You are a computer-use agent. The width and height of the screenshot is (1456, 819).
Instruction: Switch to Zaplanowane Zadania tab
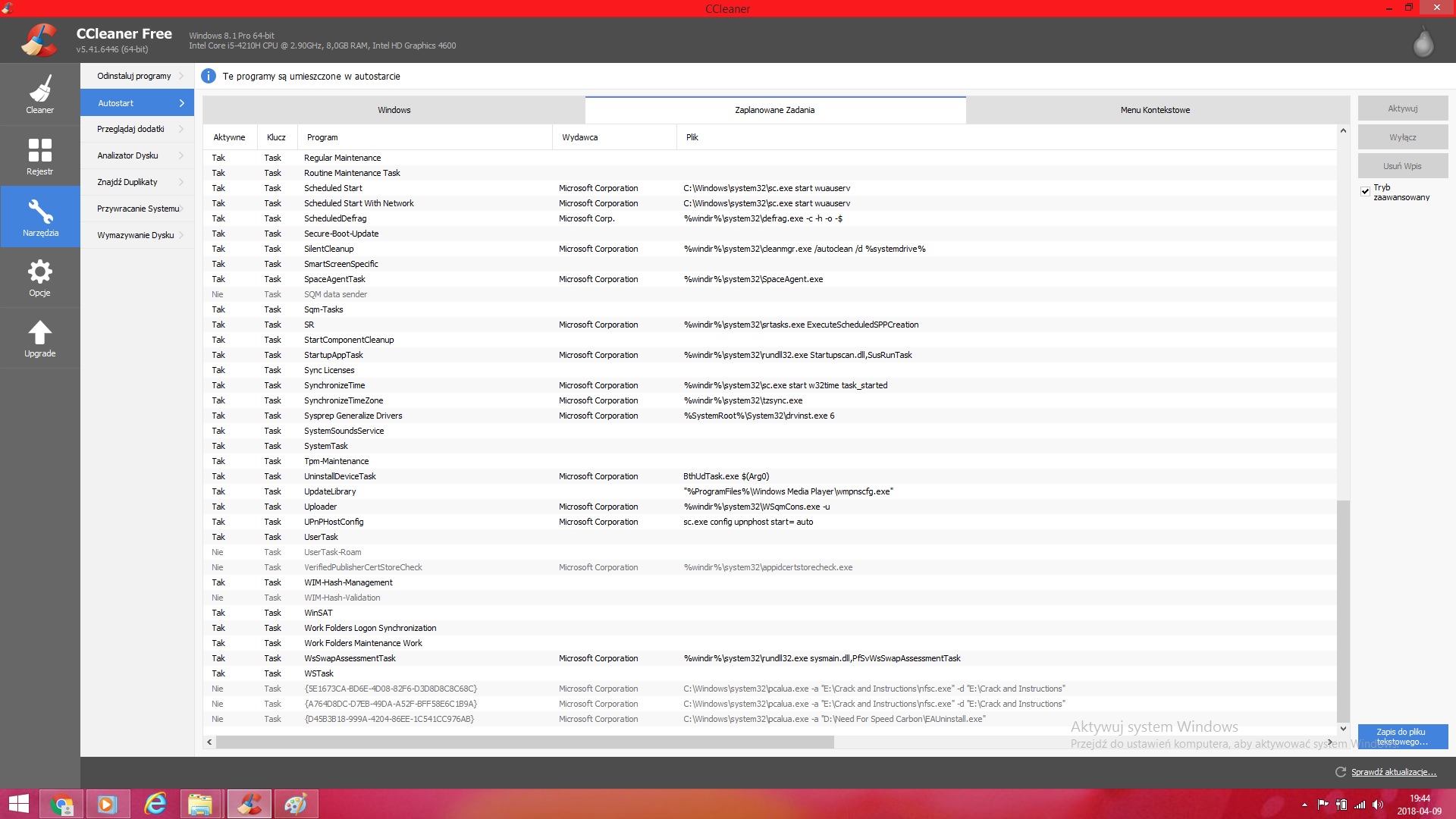click(x=775, y=110)
